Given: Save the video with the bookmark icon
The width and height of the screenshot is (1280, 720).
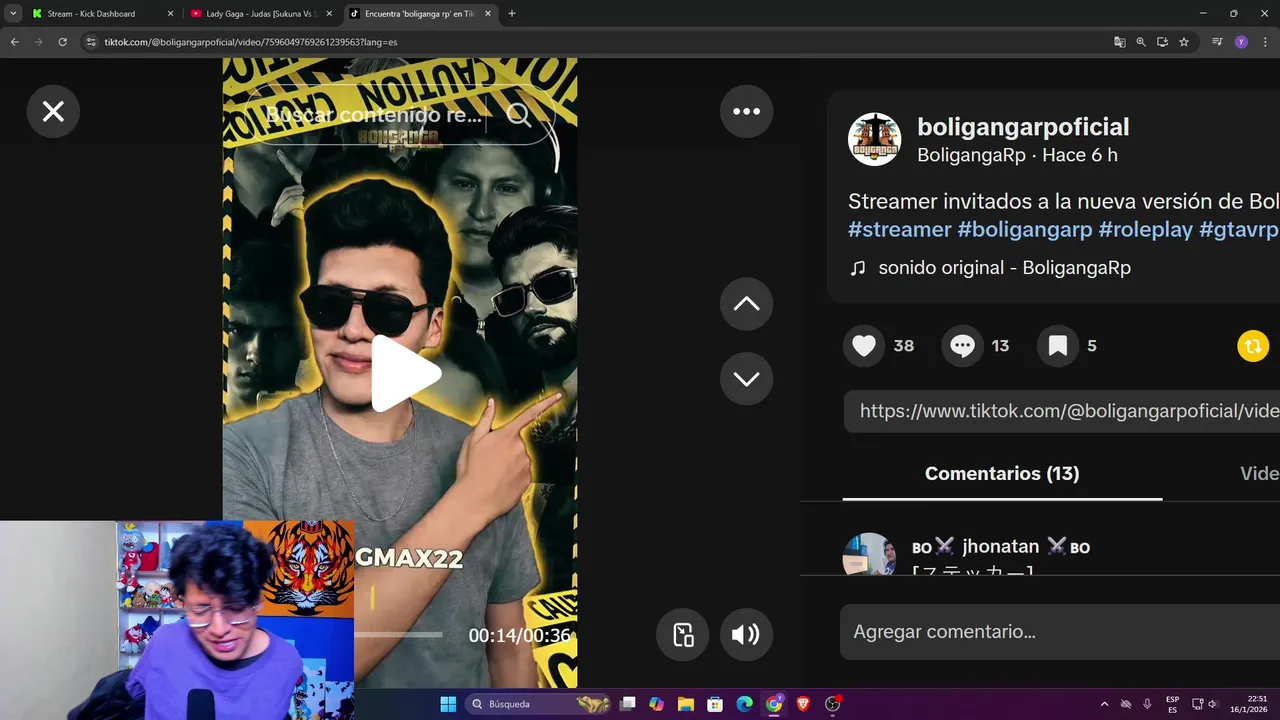Looking at the screenshot, I should [1058, 346].
